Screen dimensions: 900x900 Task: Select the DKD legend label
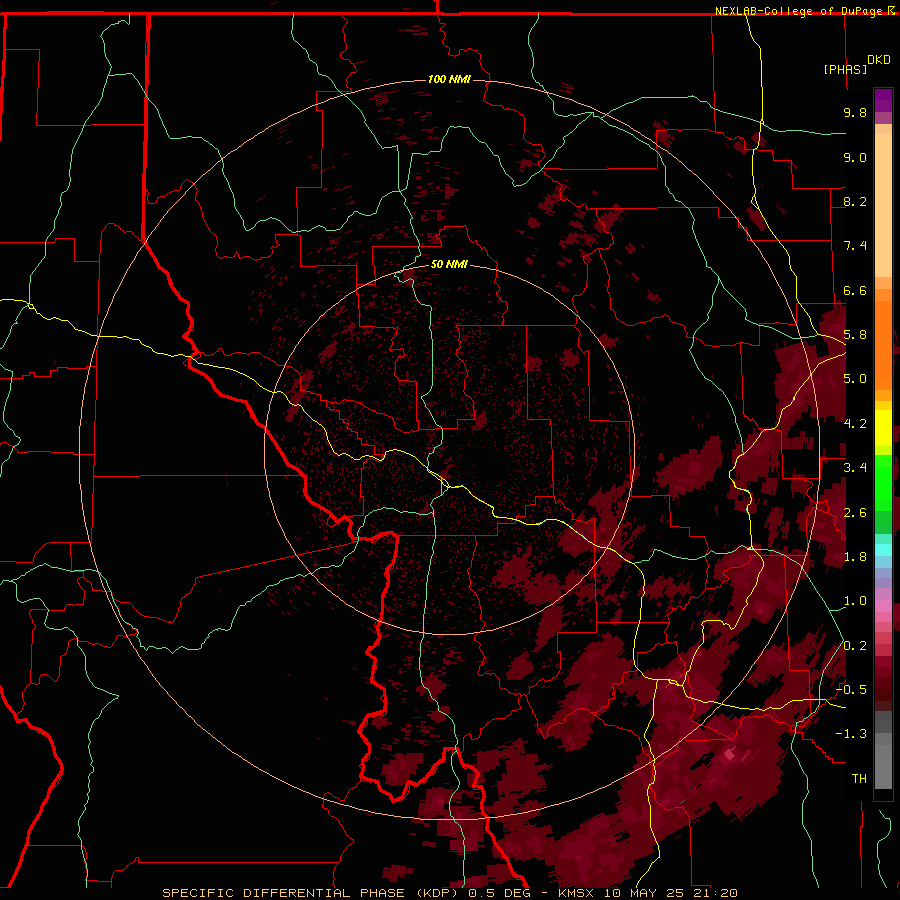879,60
